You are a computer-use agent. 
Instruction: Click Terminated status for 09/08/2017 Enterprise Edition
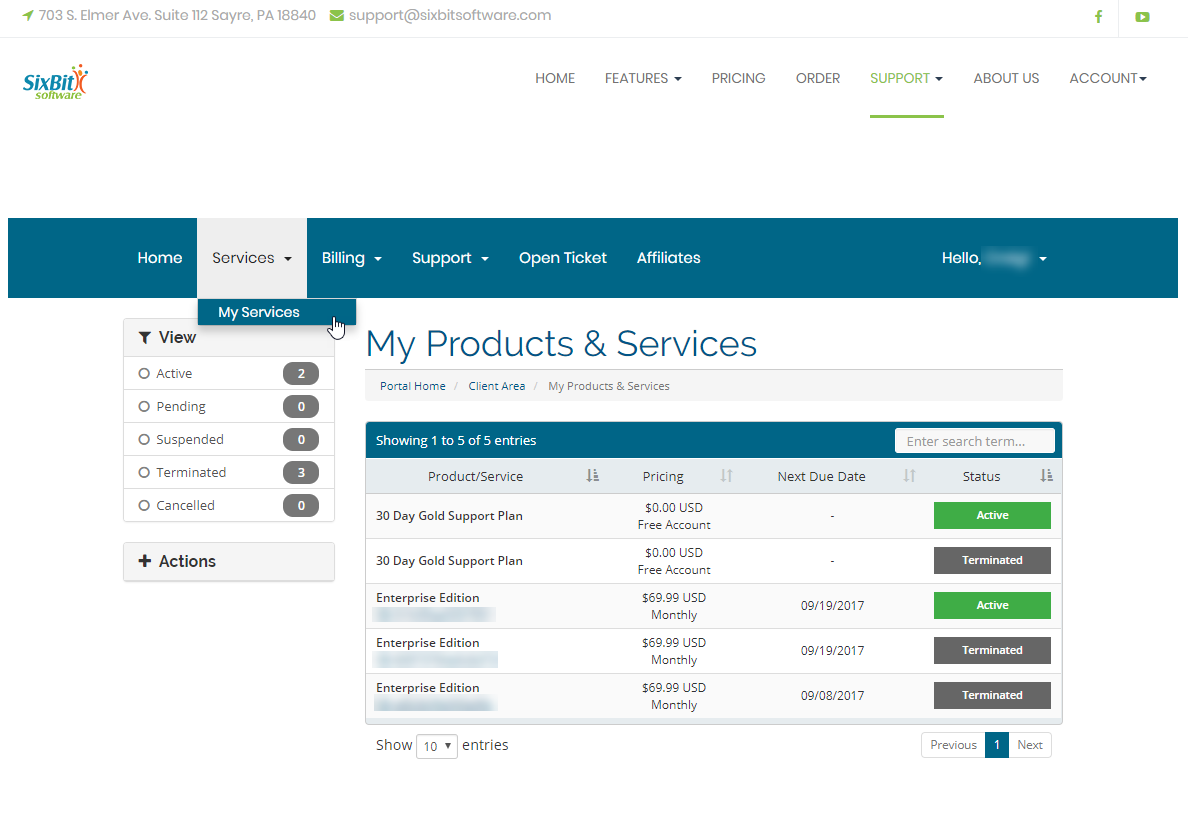click(993, 695)
